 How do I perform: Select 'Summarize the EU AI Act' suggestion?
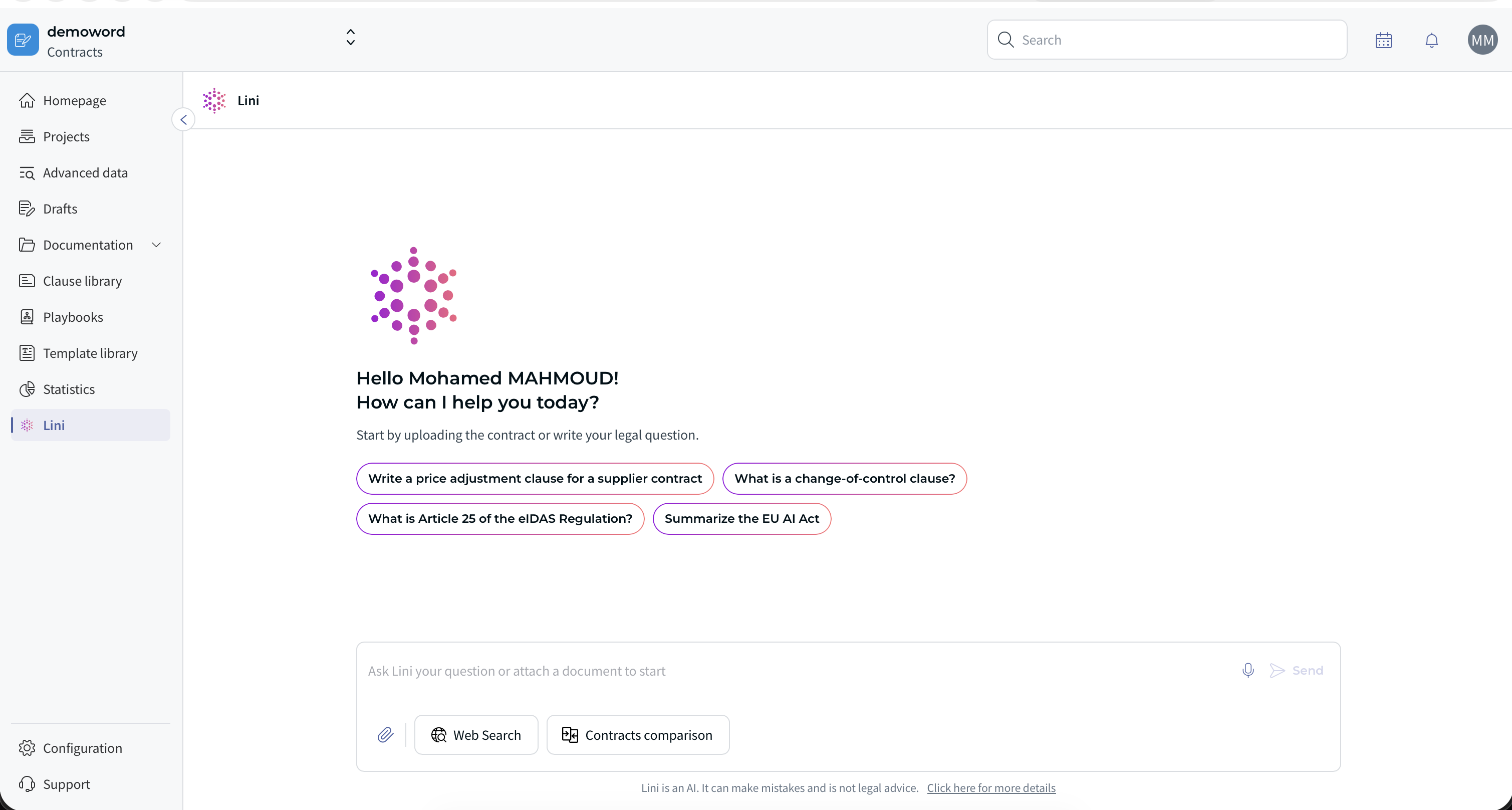(741, 518)
